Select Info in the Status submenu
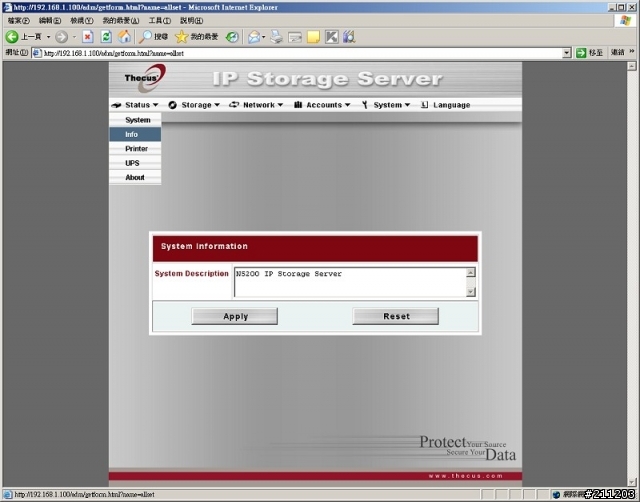 [x=135, y=134]
